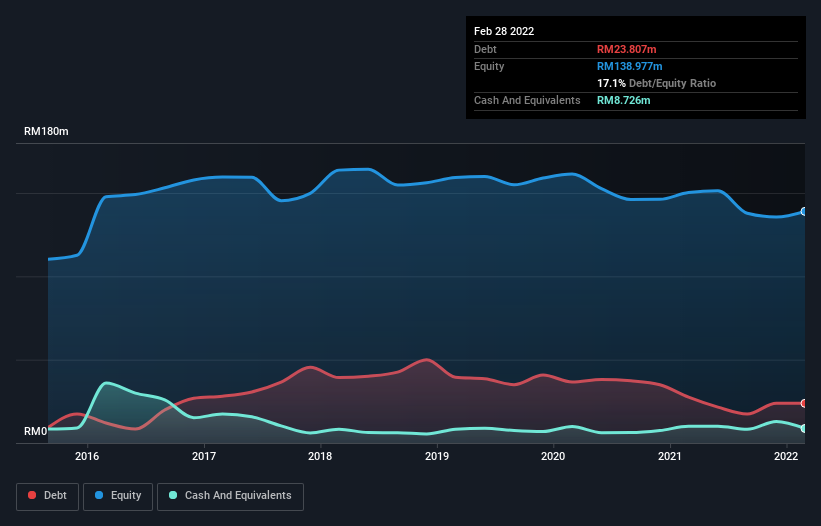Image resolution: width=821 pixels, height=526 pixels.
Task: Toggle the Debt series legend button
Action: coord(48,496)
